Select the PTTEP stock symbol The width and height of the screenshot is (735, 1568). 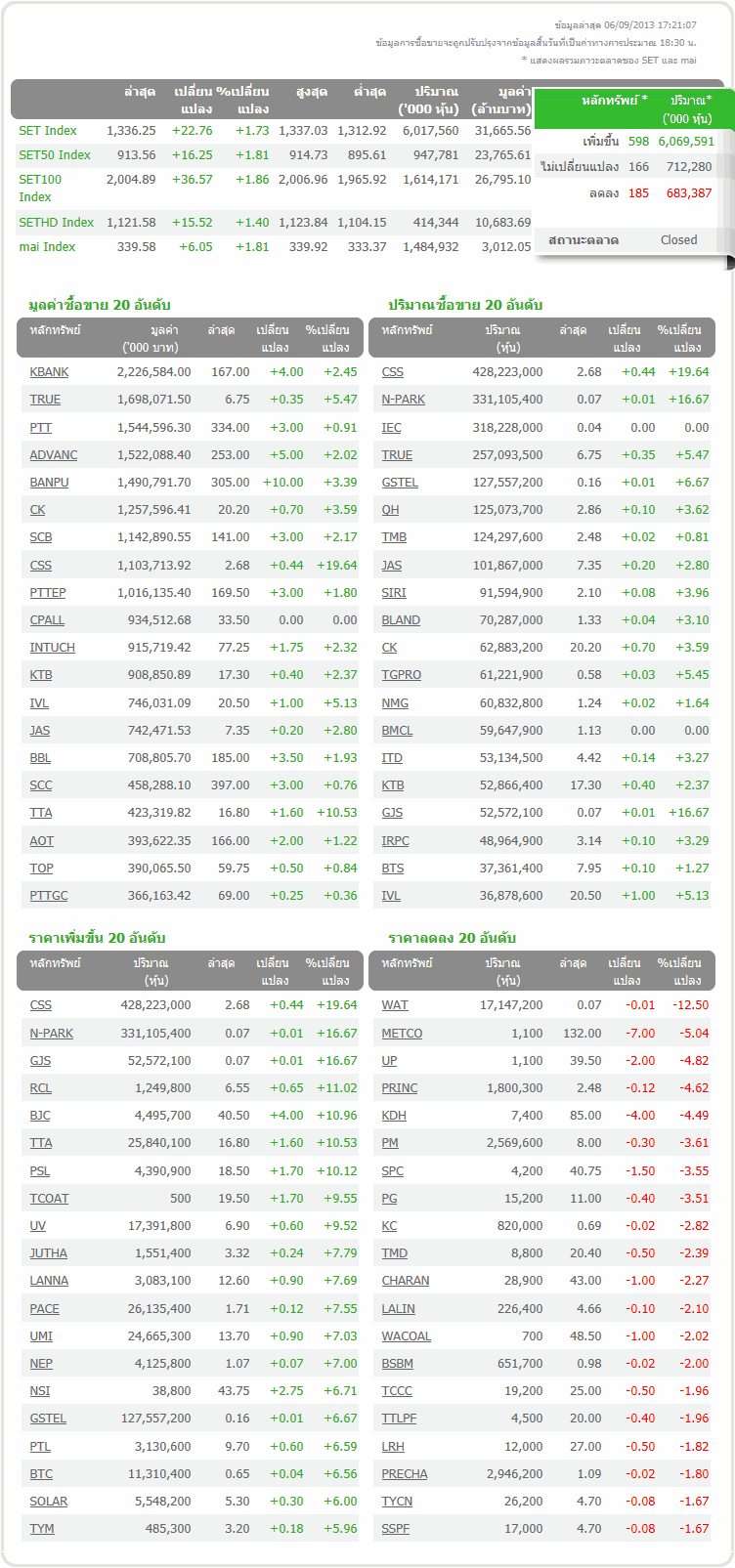click(x=48, y=593)
